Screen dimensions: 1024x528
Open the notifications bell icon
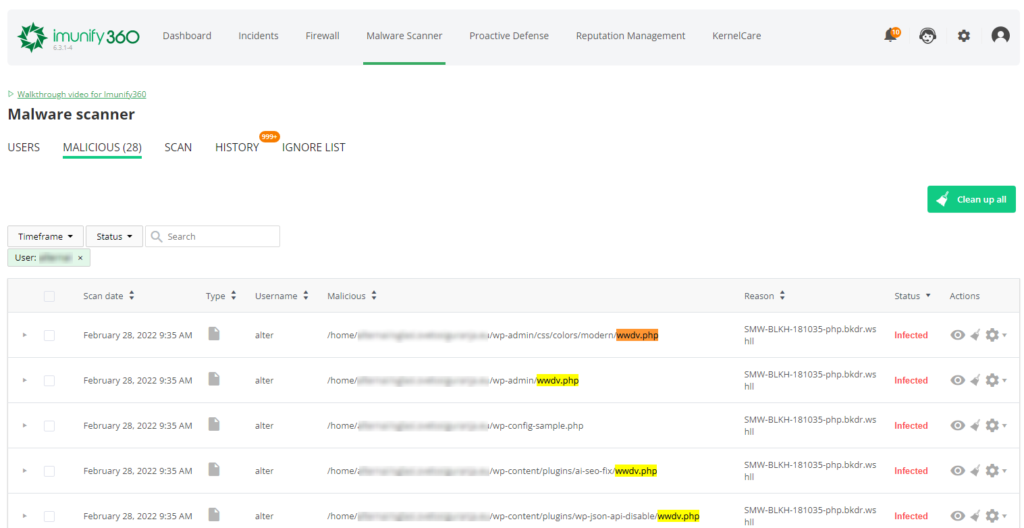click(891, 36)
